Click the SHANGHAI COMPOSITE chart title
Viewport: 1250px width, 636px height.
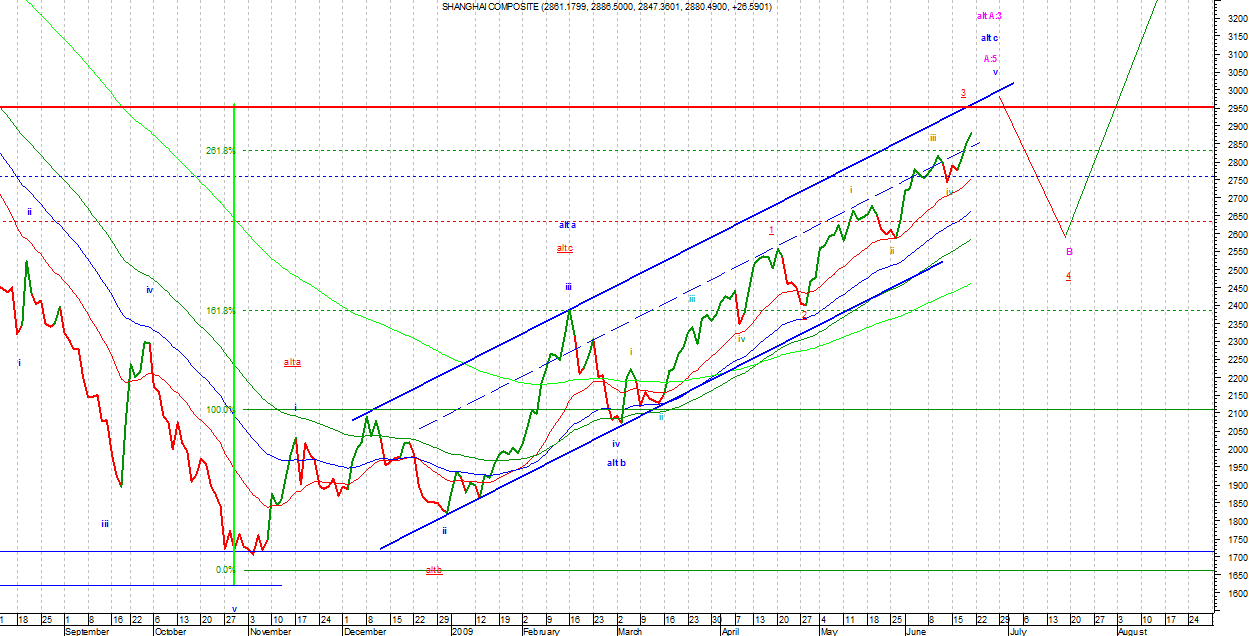[606, 7]
